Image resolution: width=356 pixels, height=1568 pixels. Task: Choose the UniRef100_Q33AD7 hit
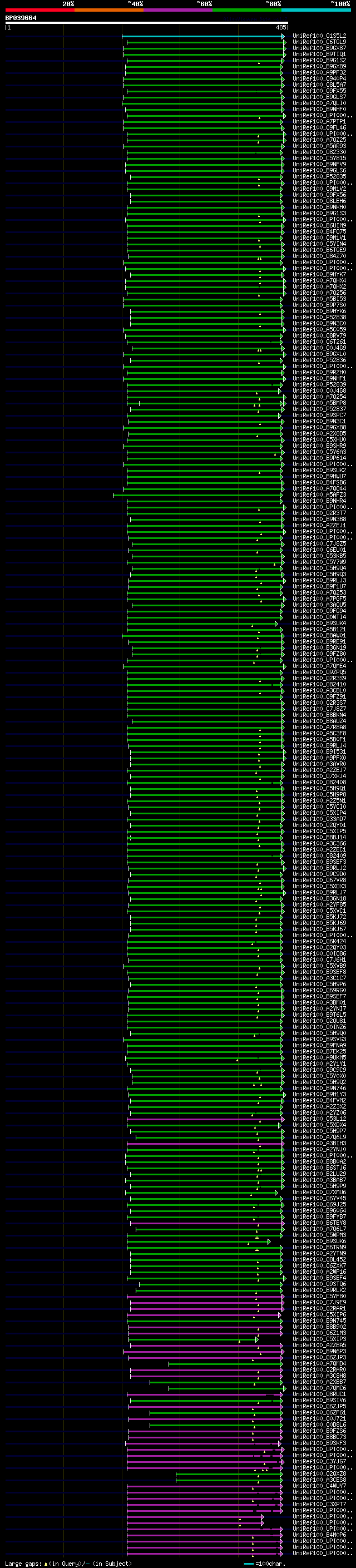coord(319,819)
